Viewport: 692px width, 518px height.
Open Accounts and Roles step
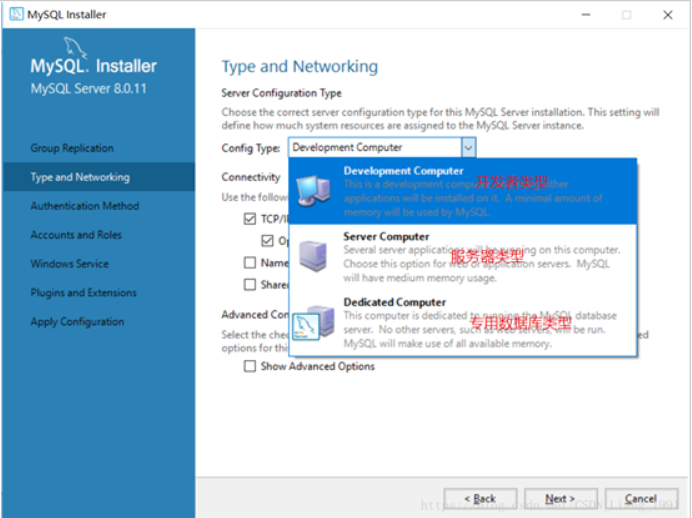click(x=76, y=235)
